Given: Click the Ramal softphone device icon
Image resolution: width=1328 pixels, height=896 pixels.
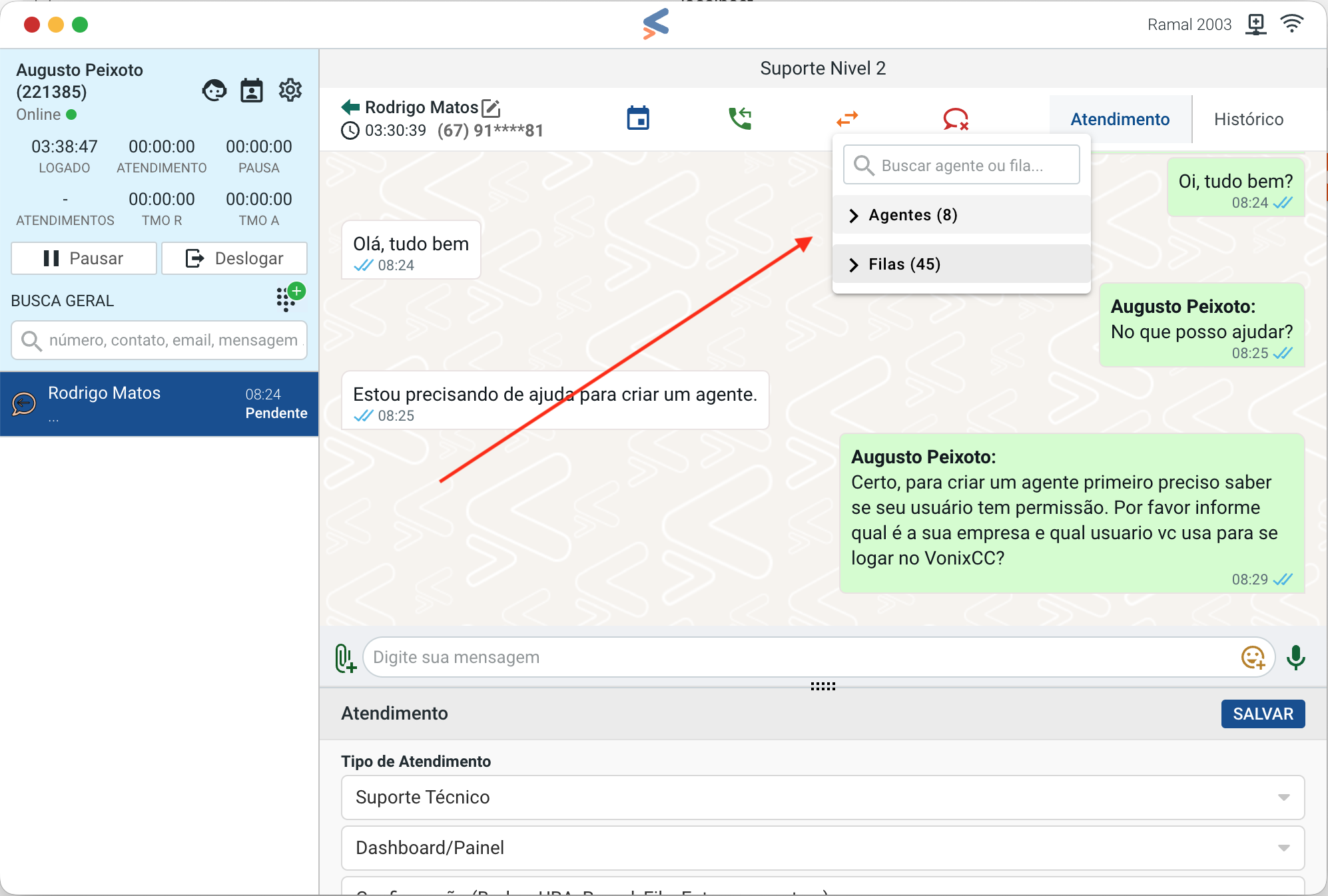Looking at the screenshot, I should (1256, 25).
